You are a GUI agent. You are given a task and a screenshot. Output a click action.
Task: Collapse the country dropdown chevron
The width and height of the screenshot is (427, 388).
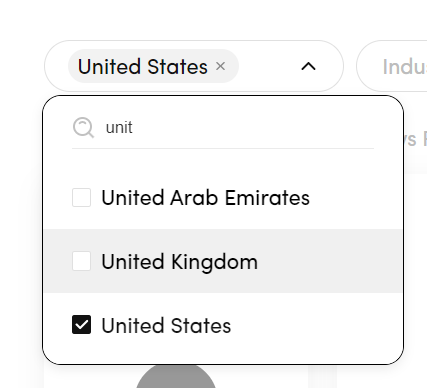tap(308, 66)
